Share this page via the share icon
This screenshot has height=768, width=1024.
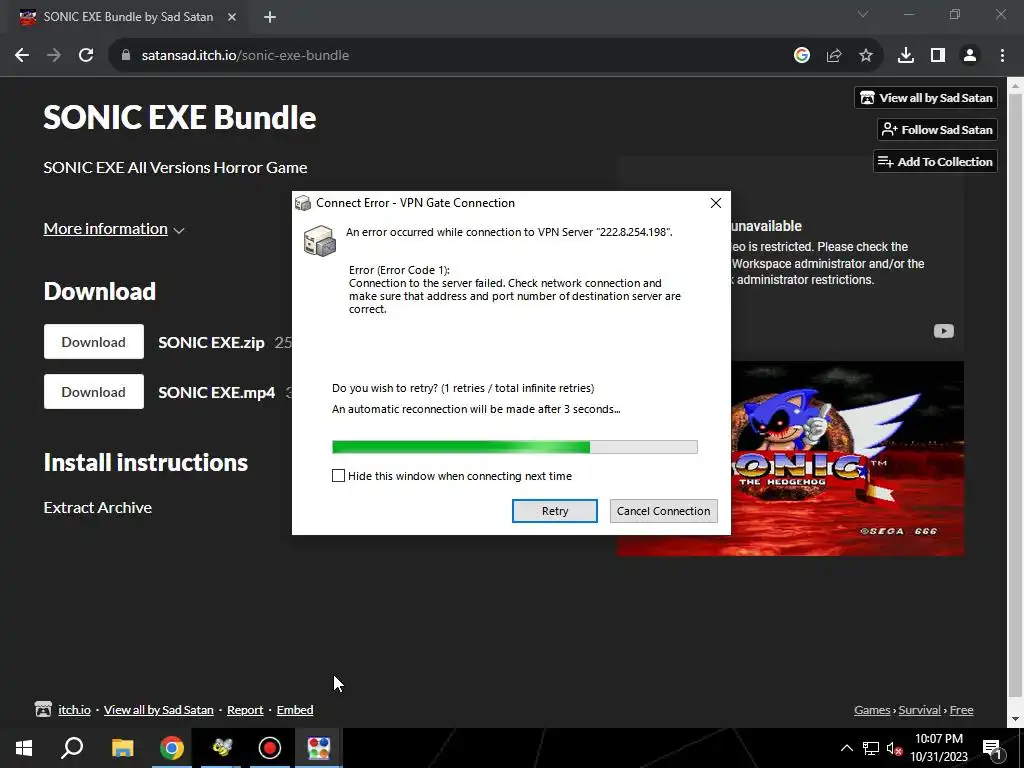834,56
